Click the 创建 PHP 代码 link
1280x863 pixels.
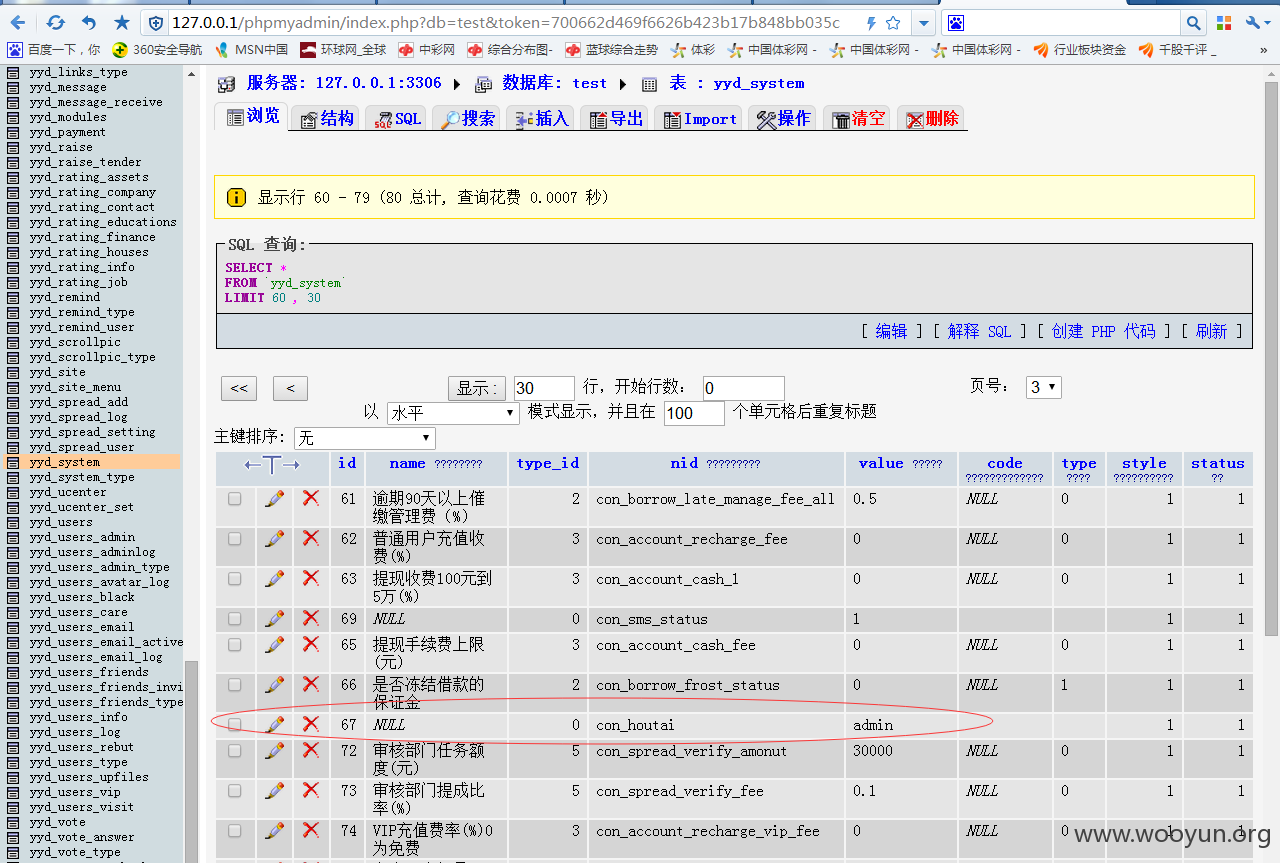coord(1103,331)
